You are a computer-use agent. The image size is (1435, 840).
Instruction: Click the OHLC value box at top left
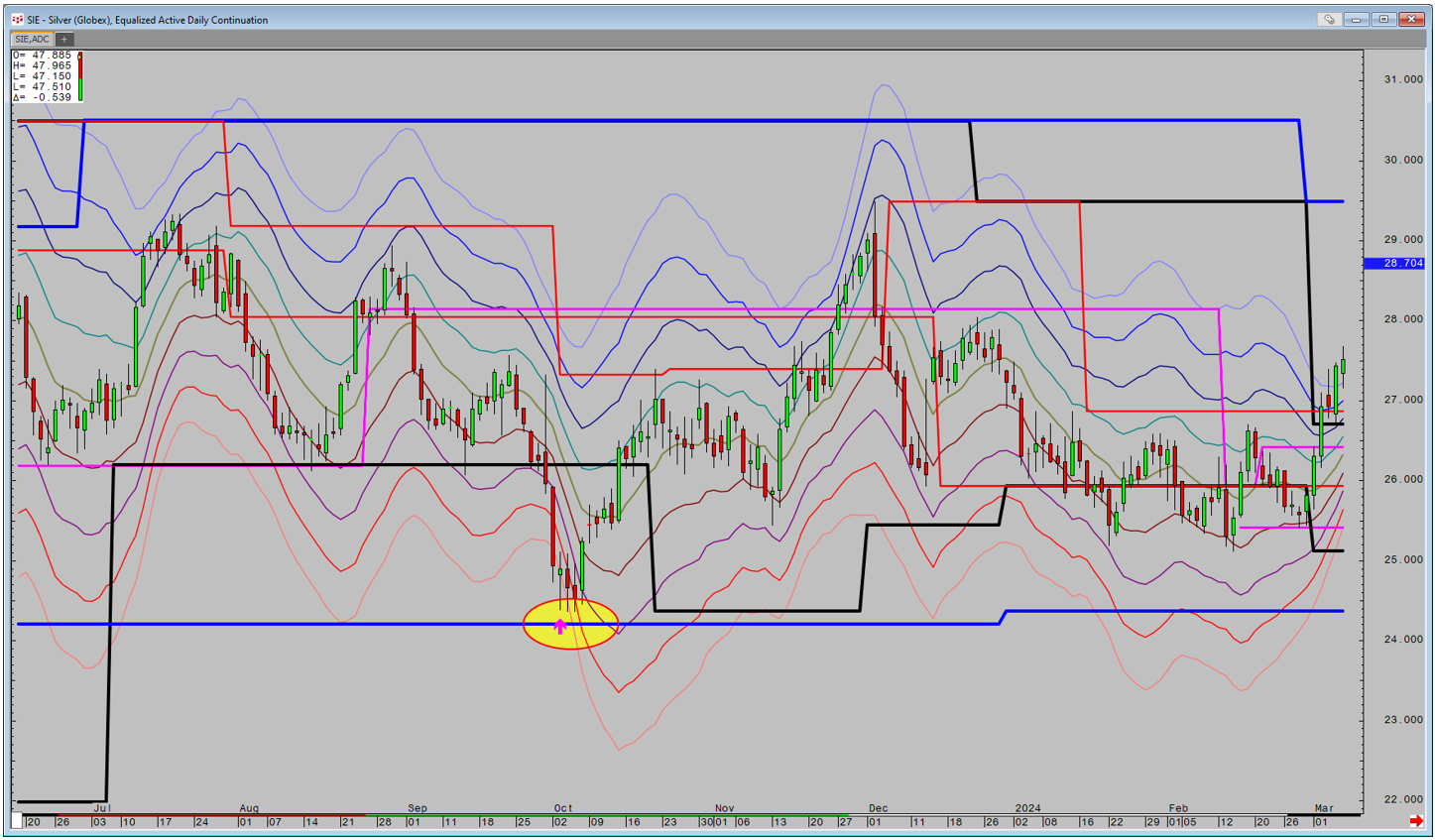43,76
